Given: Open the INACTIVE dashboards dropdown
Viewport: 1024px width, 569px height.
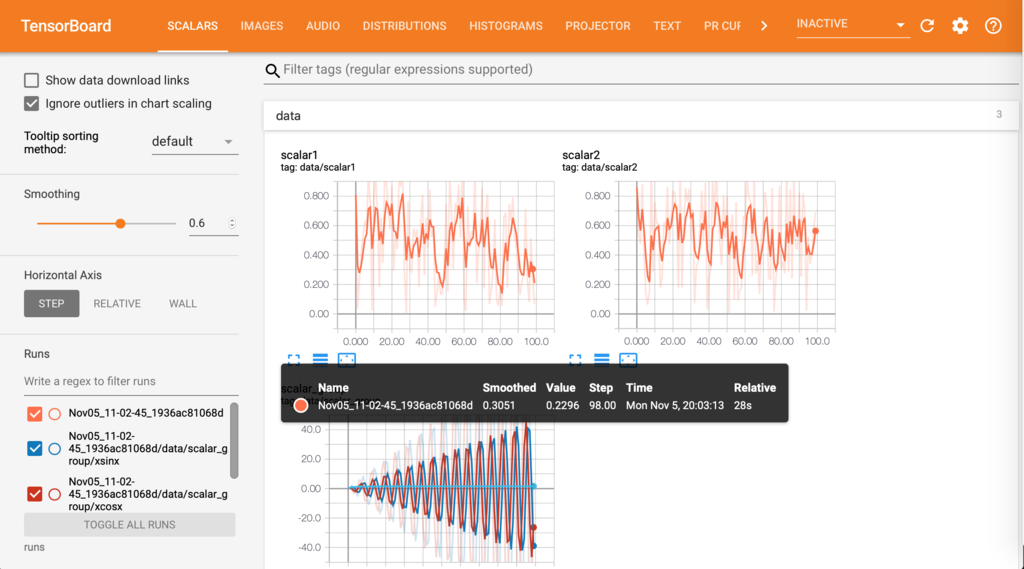Looking at the screenshot, I should pos(852,25).
